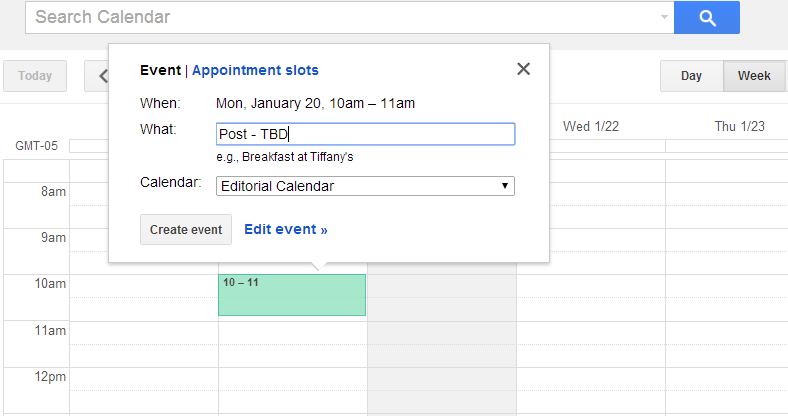
Task: Open the Appointment slots tab
Action: (255, 70)
